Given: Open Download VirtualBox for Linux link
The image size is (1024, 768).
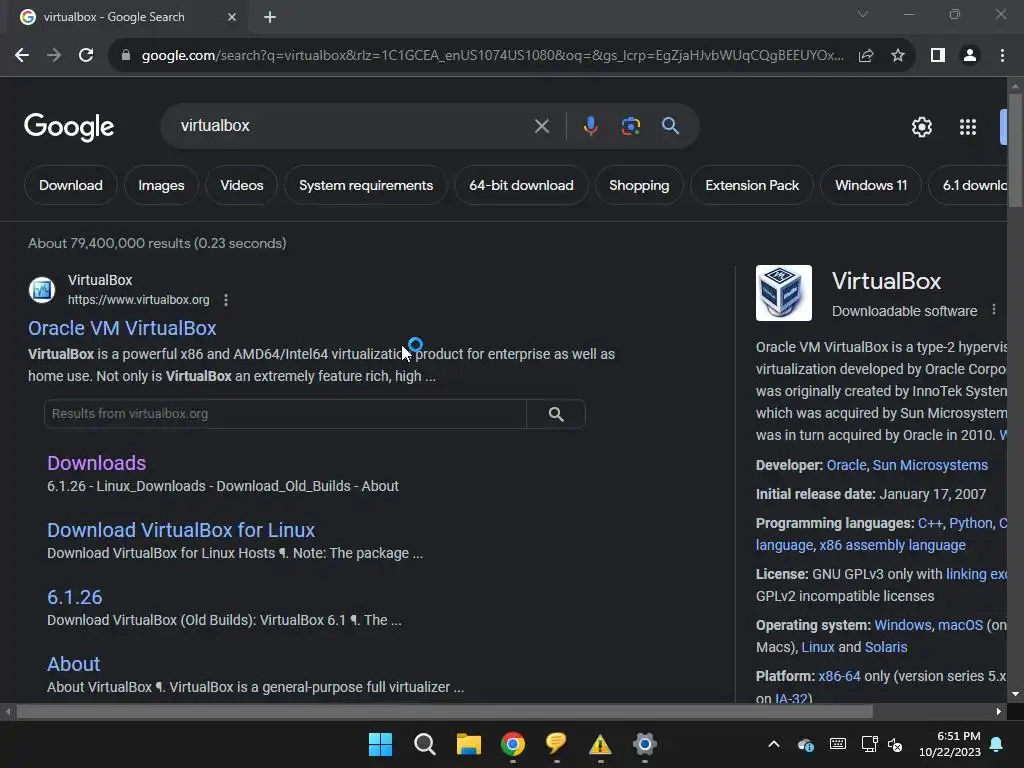Looking at the screenshot, I should (x=181, y=530).
